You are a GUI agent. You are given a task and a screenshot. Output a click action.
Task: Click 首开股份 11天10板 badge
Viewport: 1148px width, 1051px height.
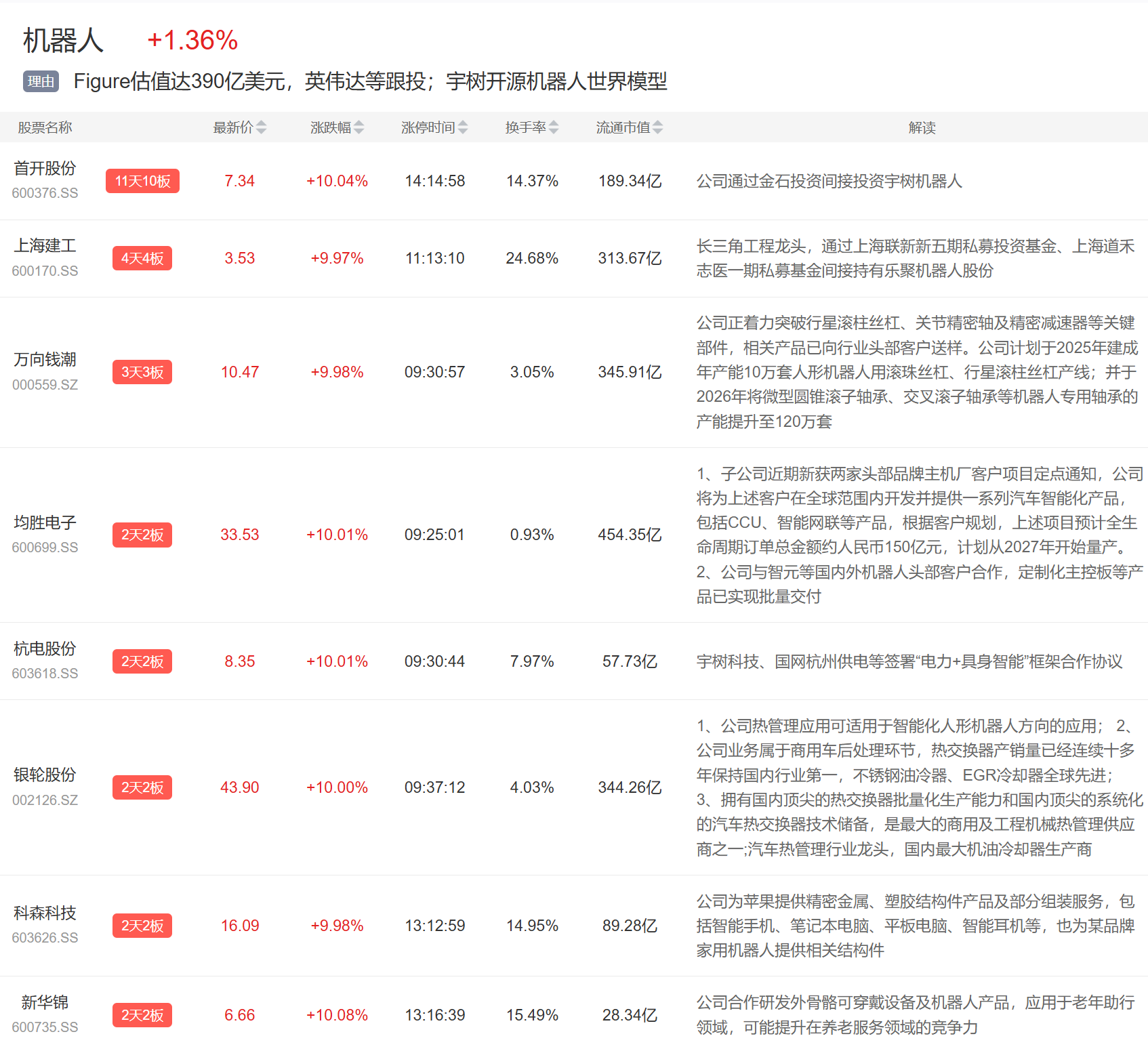click(x=142, y=181)
